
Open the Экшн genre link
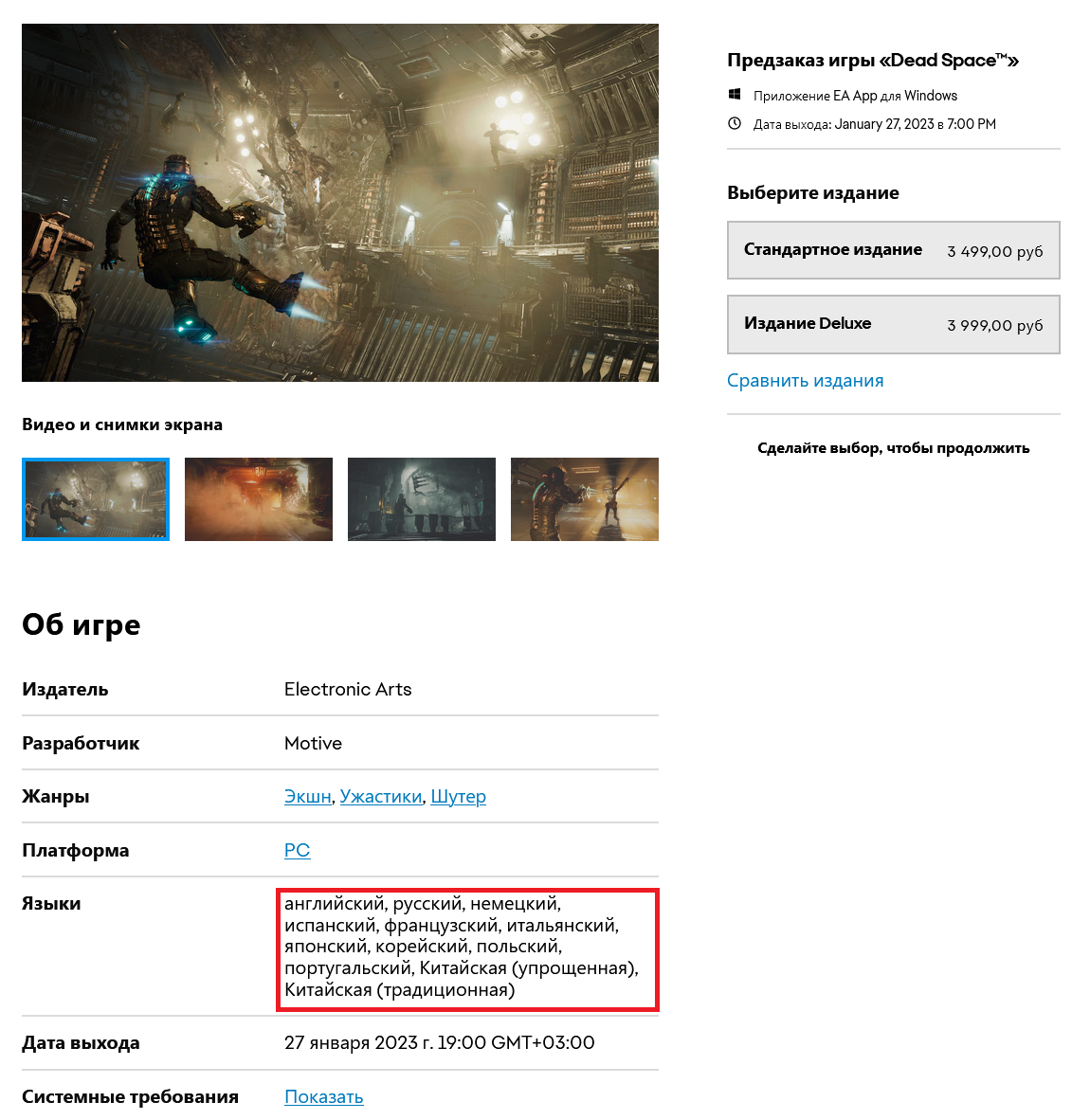pos(308,797)
